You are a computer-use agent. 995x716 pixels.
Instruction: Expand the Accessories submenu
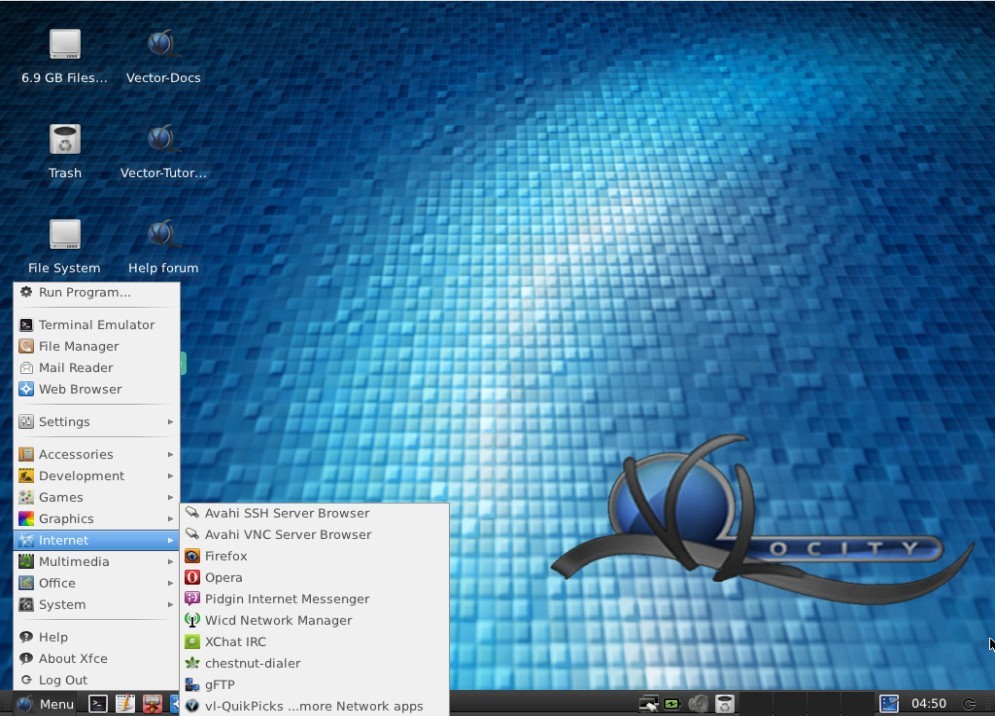(x=96, y=454)
